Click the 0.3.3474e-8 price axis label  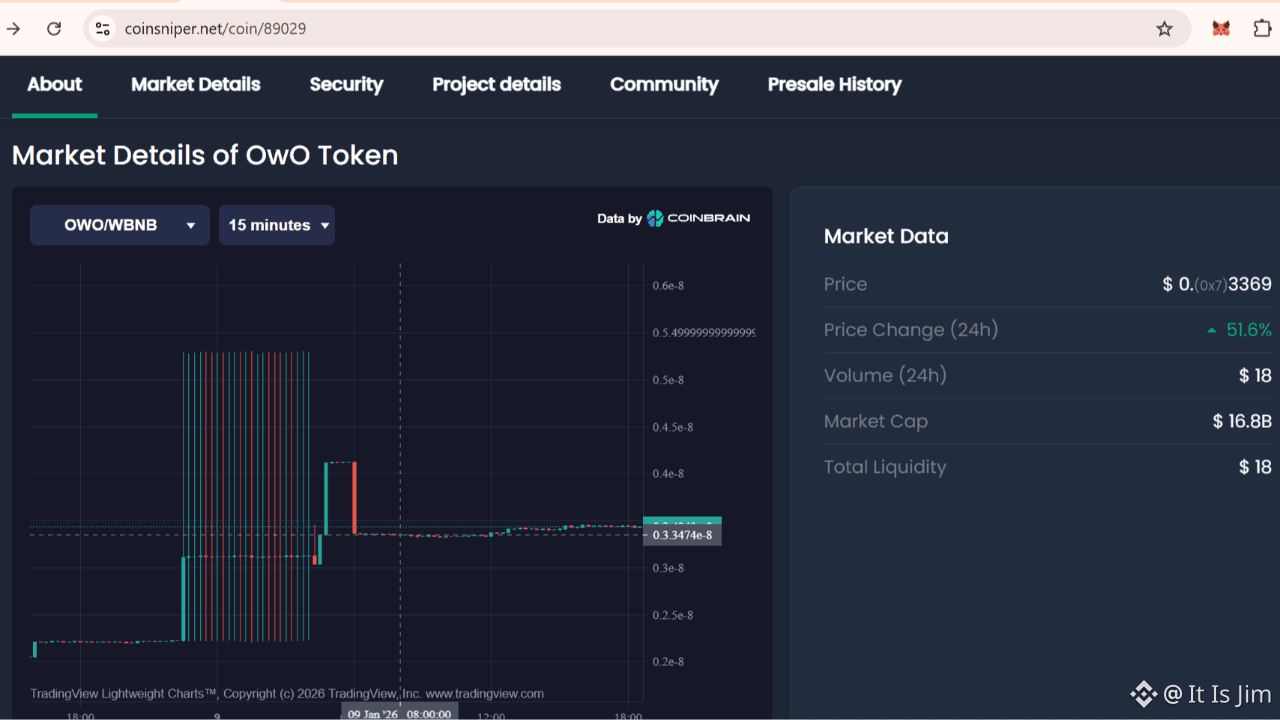pyautogui.click(x=684, y=536)
